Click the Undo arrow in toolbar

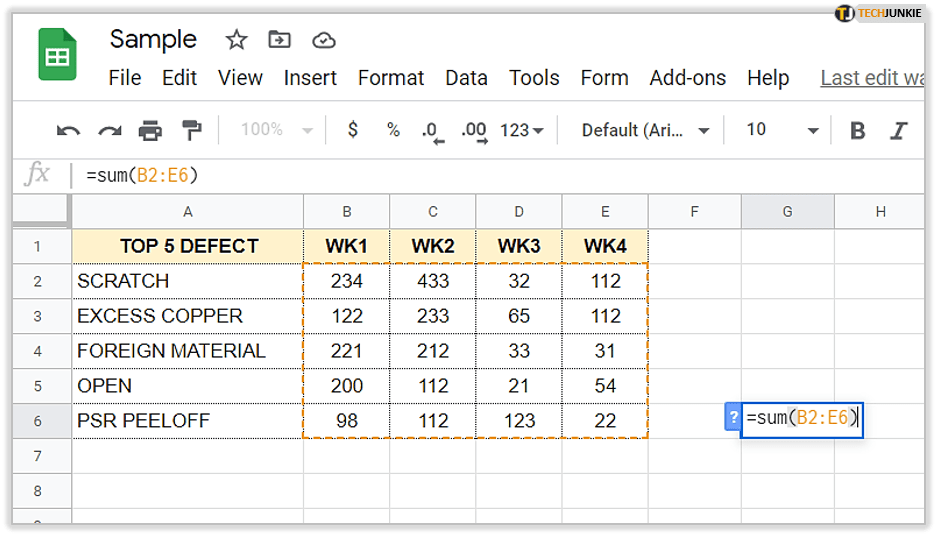point(68,130)
